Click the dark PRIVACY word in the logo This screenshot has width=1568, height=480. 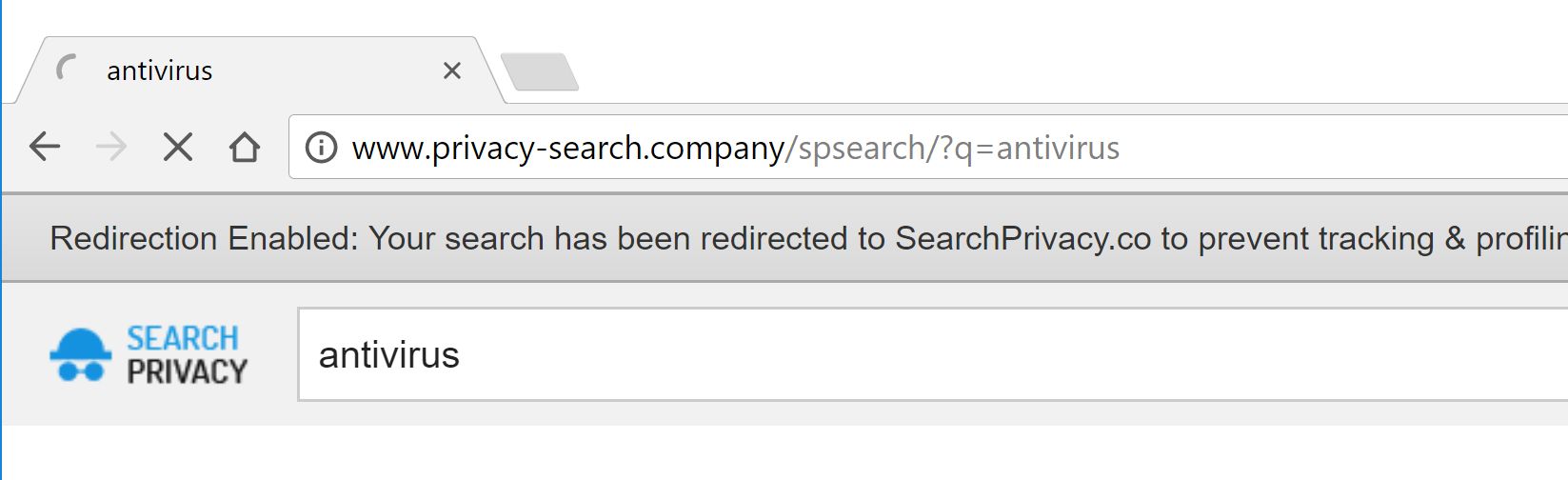(x=187, y=370)
